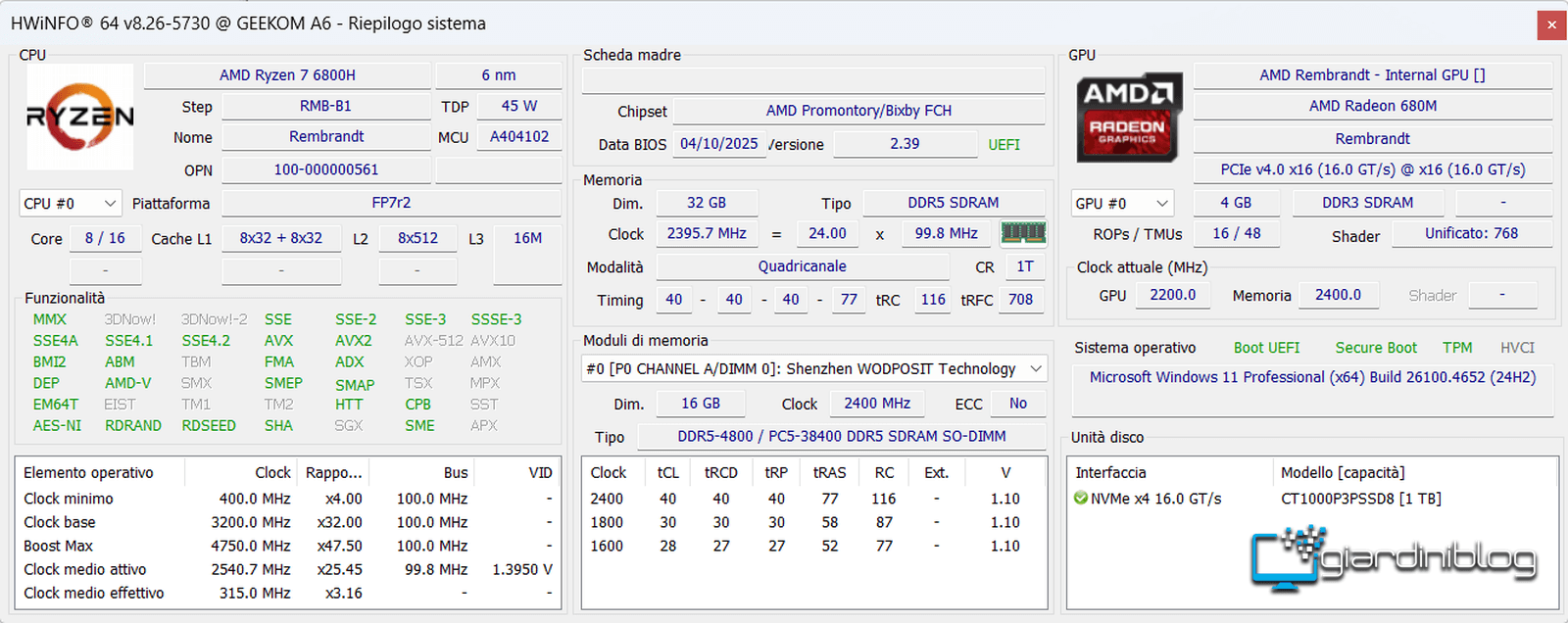Viewport: 1568px width, 623px height.
Task: Click the PCIe v4.0 x16 link field
Action: [1372, 169]
